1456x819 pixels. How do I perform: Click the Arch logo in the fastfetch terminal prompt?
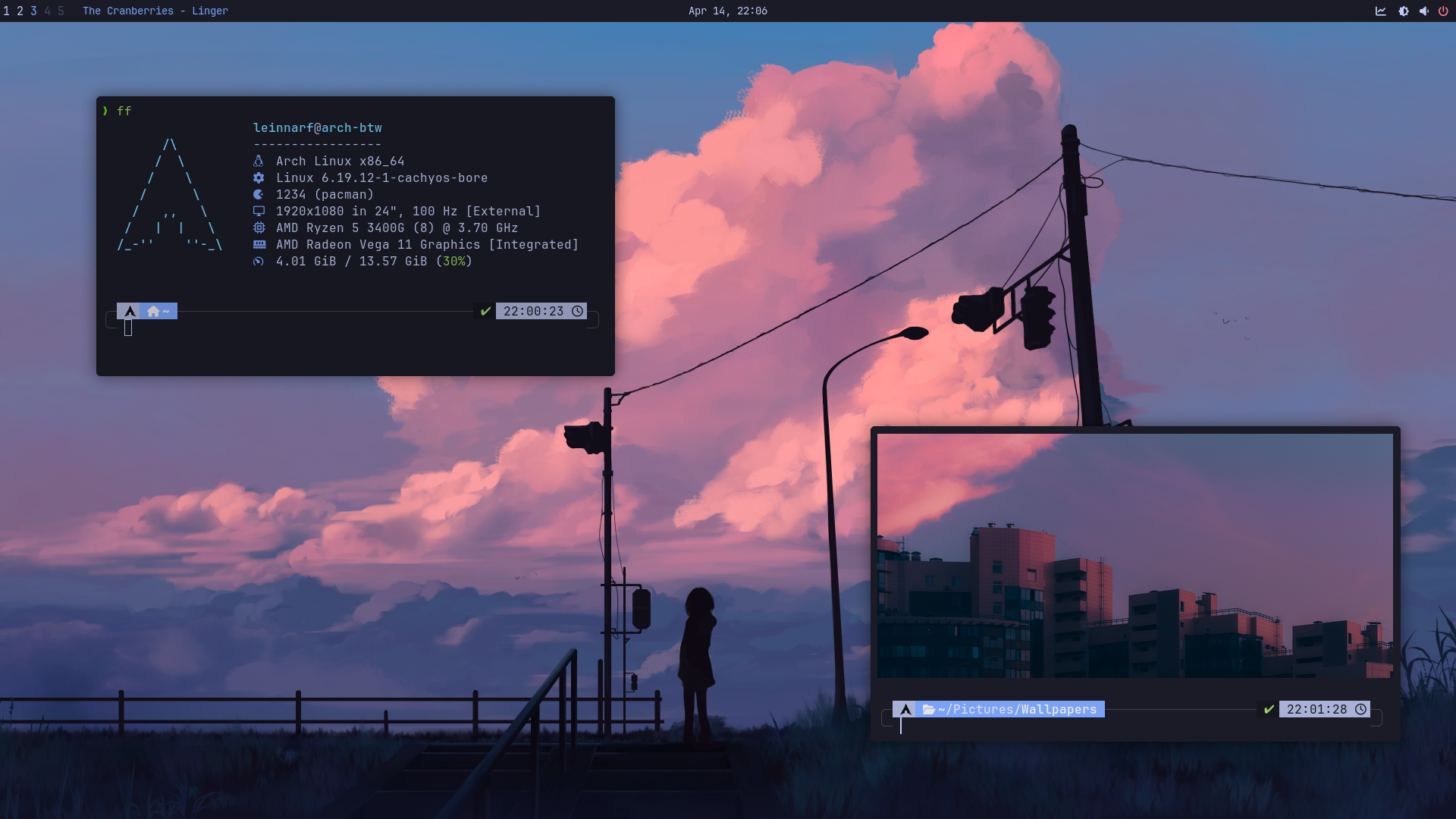[130, 311]
